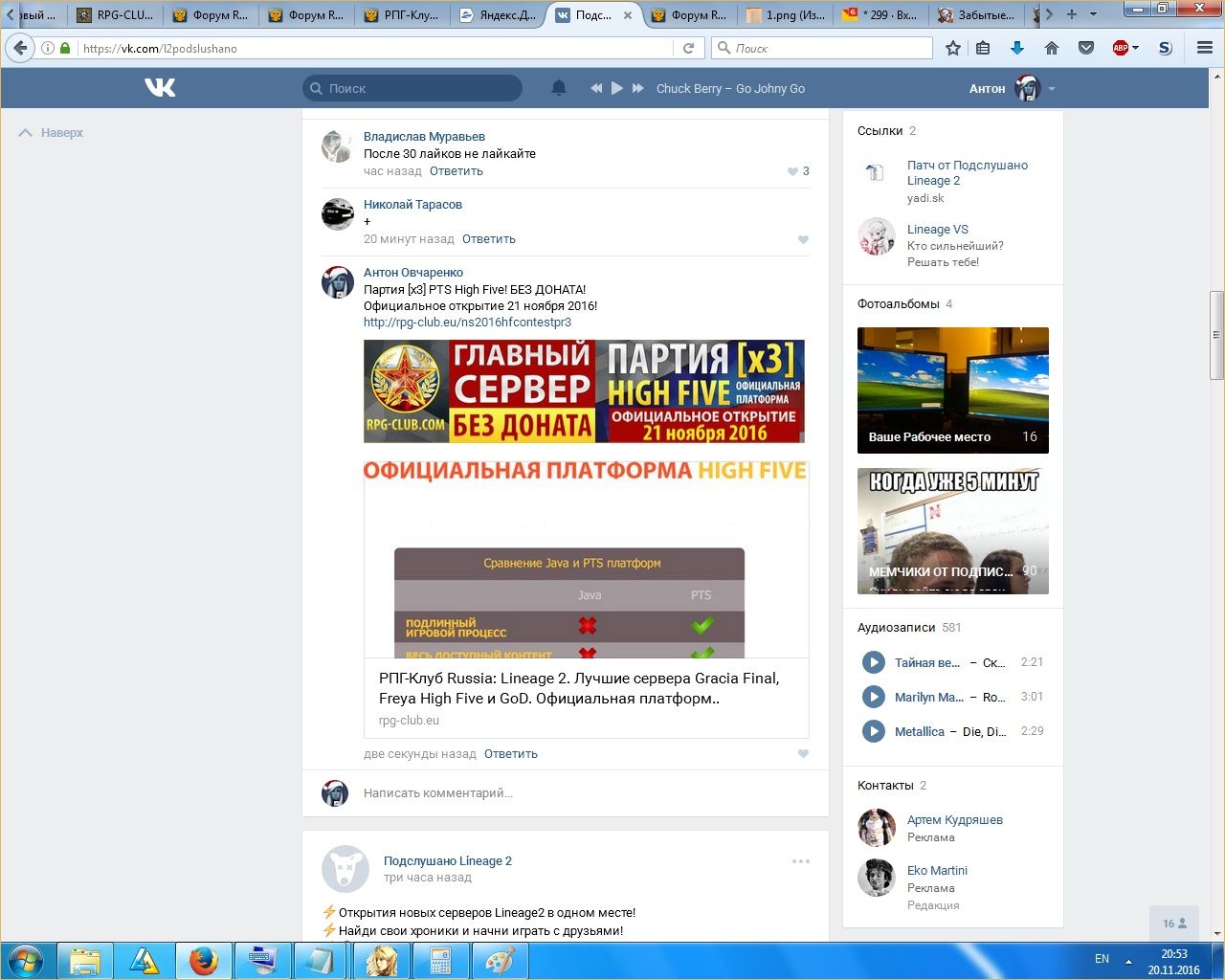Image resolution: width=1225 pixels, height=980 pixels.
Task: Open Lineage VS link
Action: 938,230
